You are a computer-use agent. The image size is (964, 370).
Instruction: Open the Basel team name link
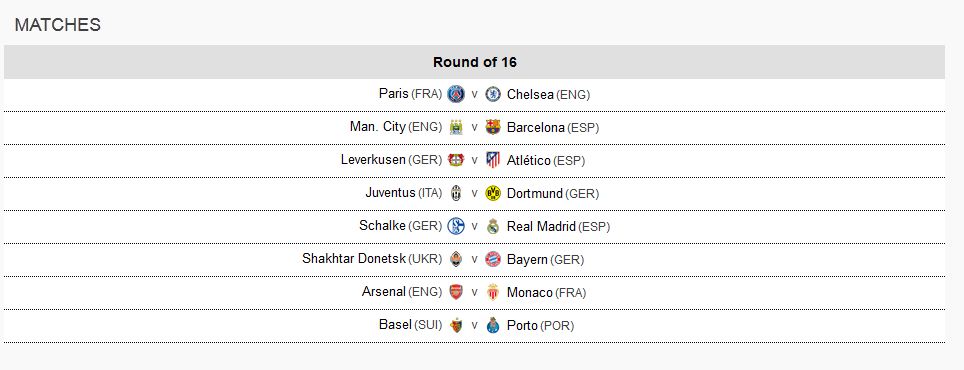[395, 325]
